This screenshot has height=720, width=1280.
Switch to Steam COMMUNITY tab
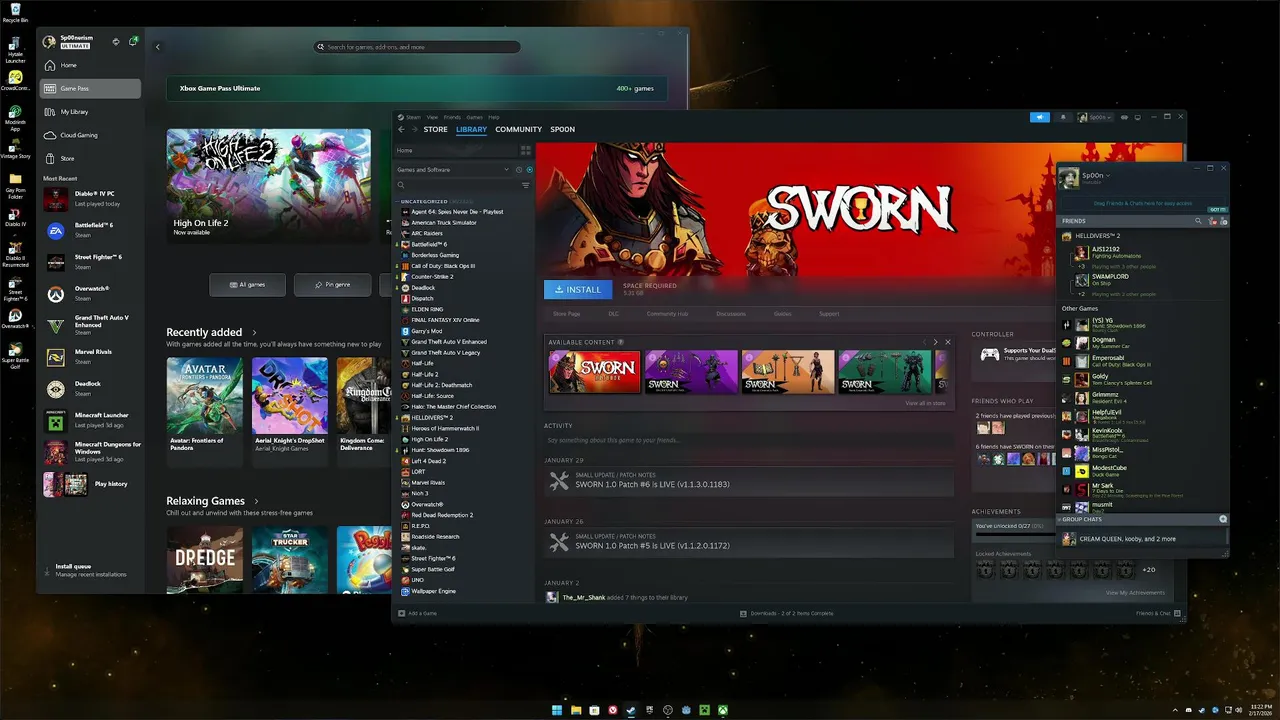pos(518,129)
